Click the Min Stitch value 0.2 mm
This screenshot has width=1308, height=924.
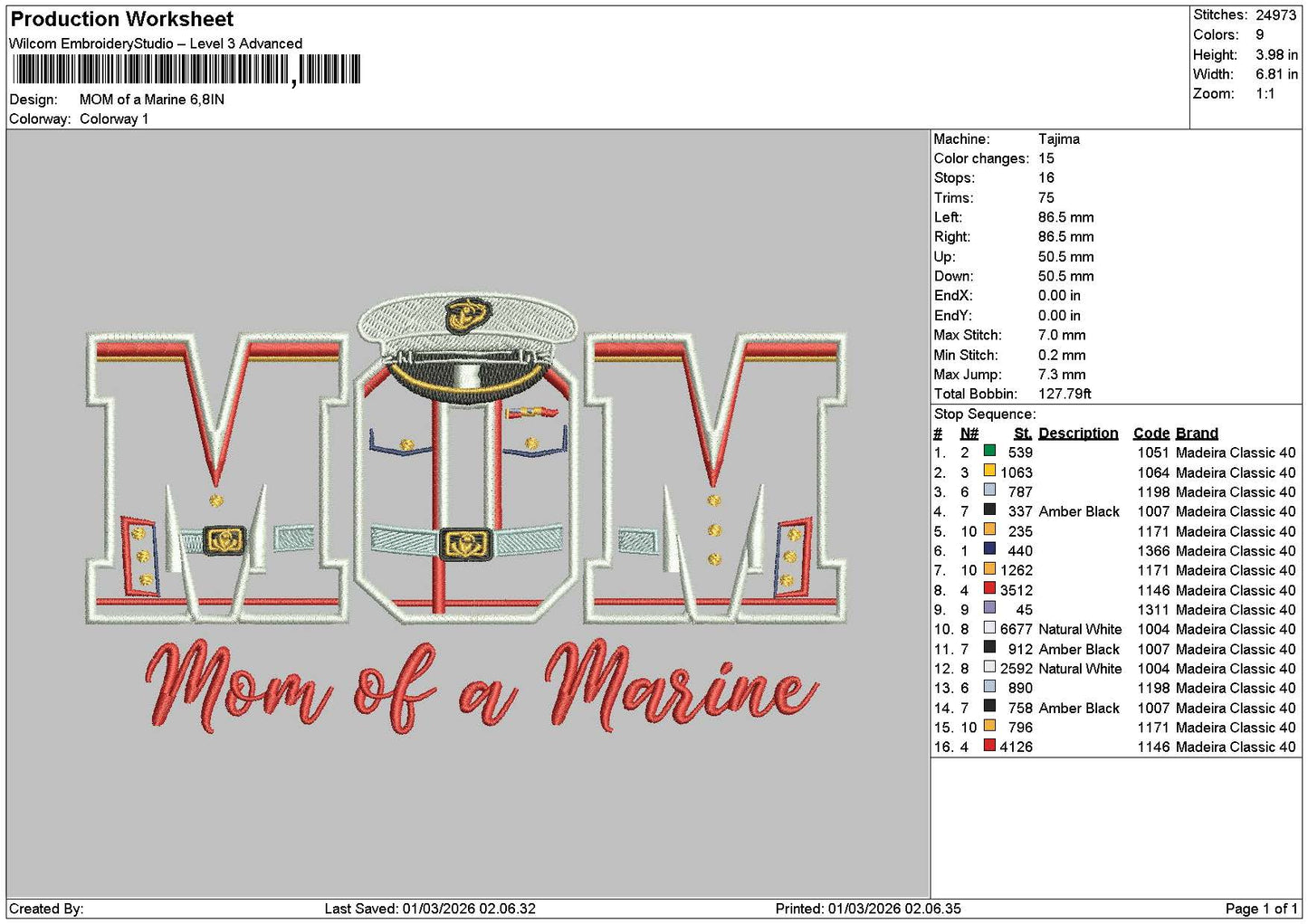tap(1062, 355)
